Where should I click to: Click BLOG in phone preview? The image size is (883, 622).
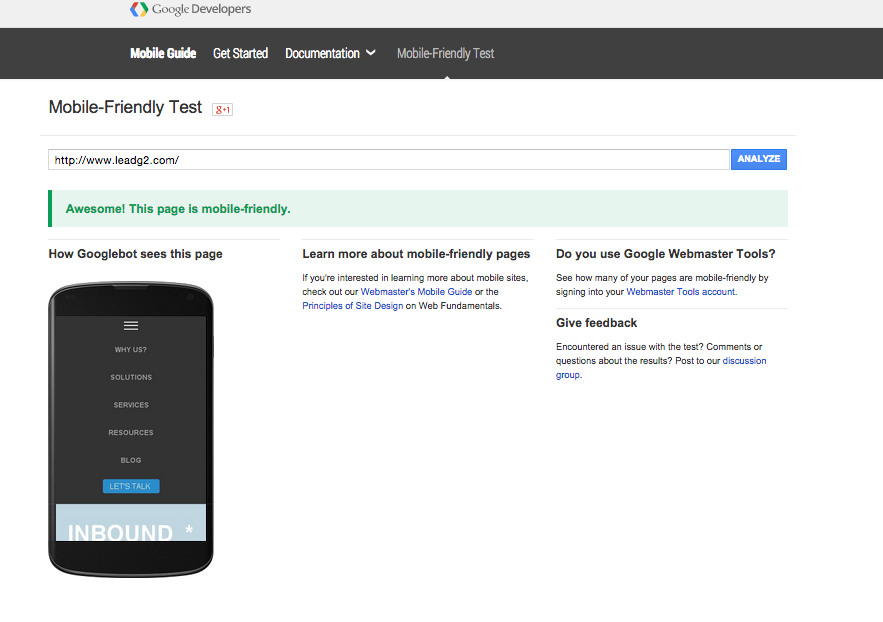pos(131,460)
